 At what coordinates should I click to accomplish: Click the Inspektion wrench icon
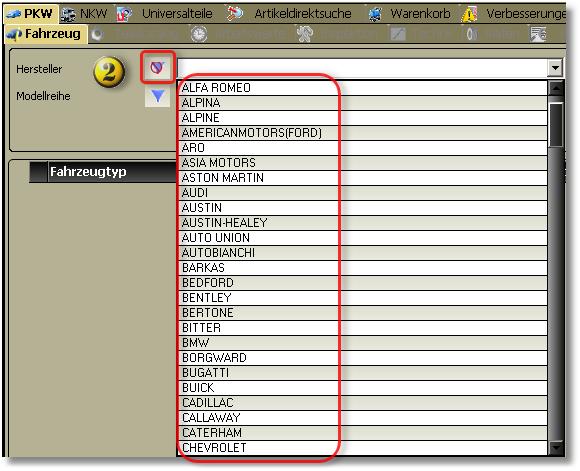305,34
